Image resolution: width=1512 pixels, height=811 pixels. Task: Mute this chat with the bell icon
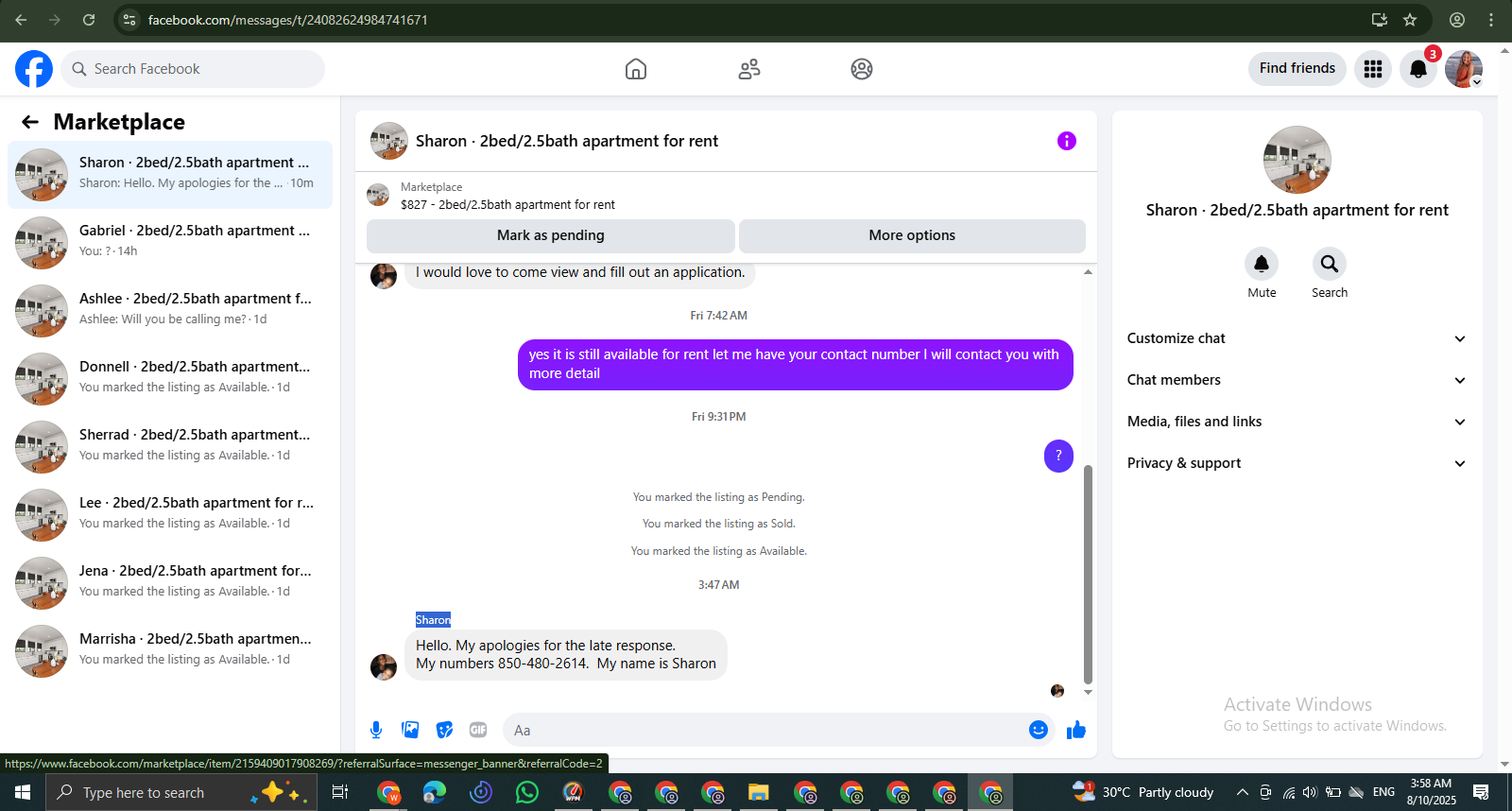1262,264
